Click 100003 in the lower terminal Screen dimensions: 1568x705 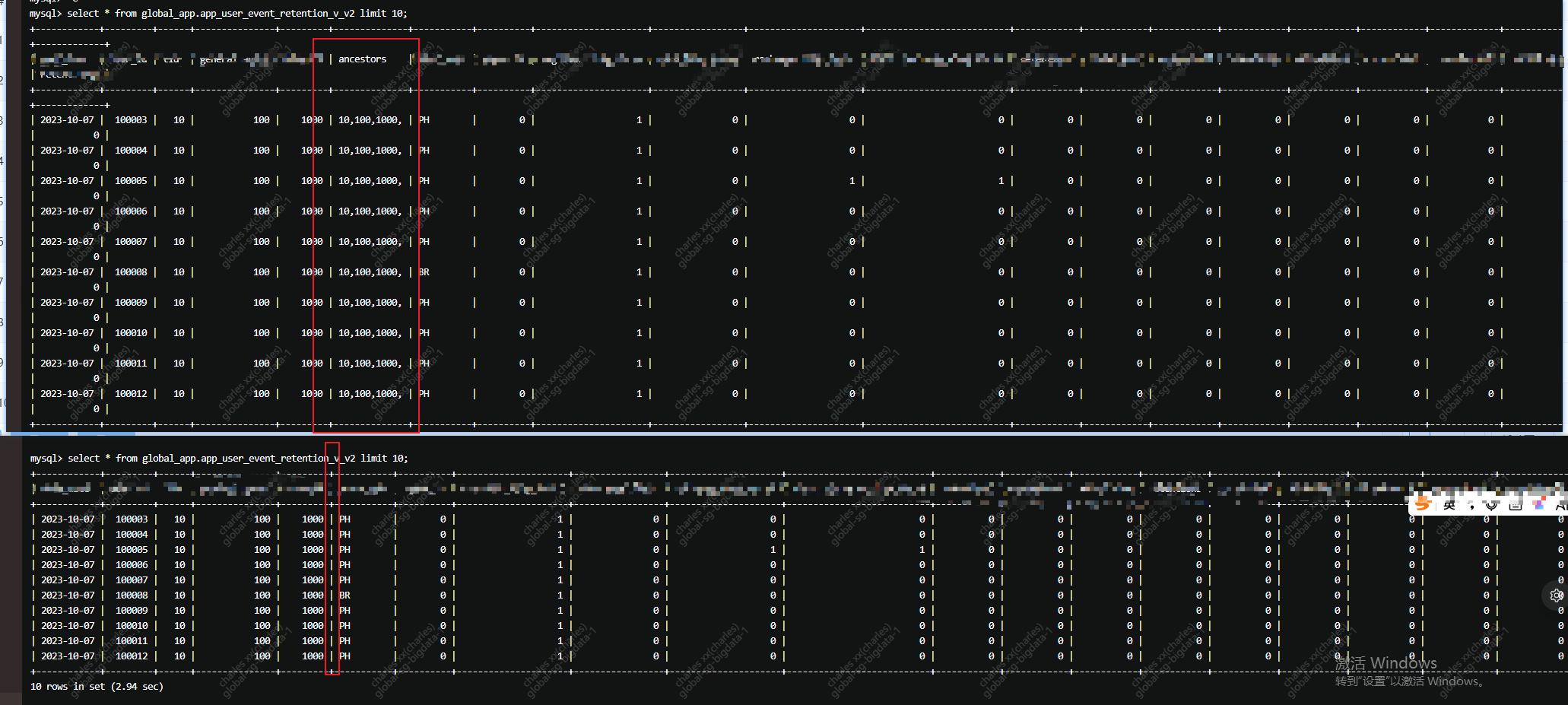pyautogui.click(x=132, y=519)
